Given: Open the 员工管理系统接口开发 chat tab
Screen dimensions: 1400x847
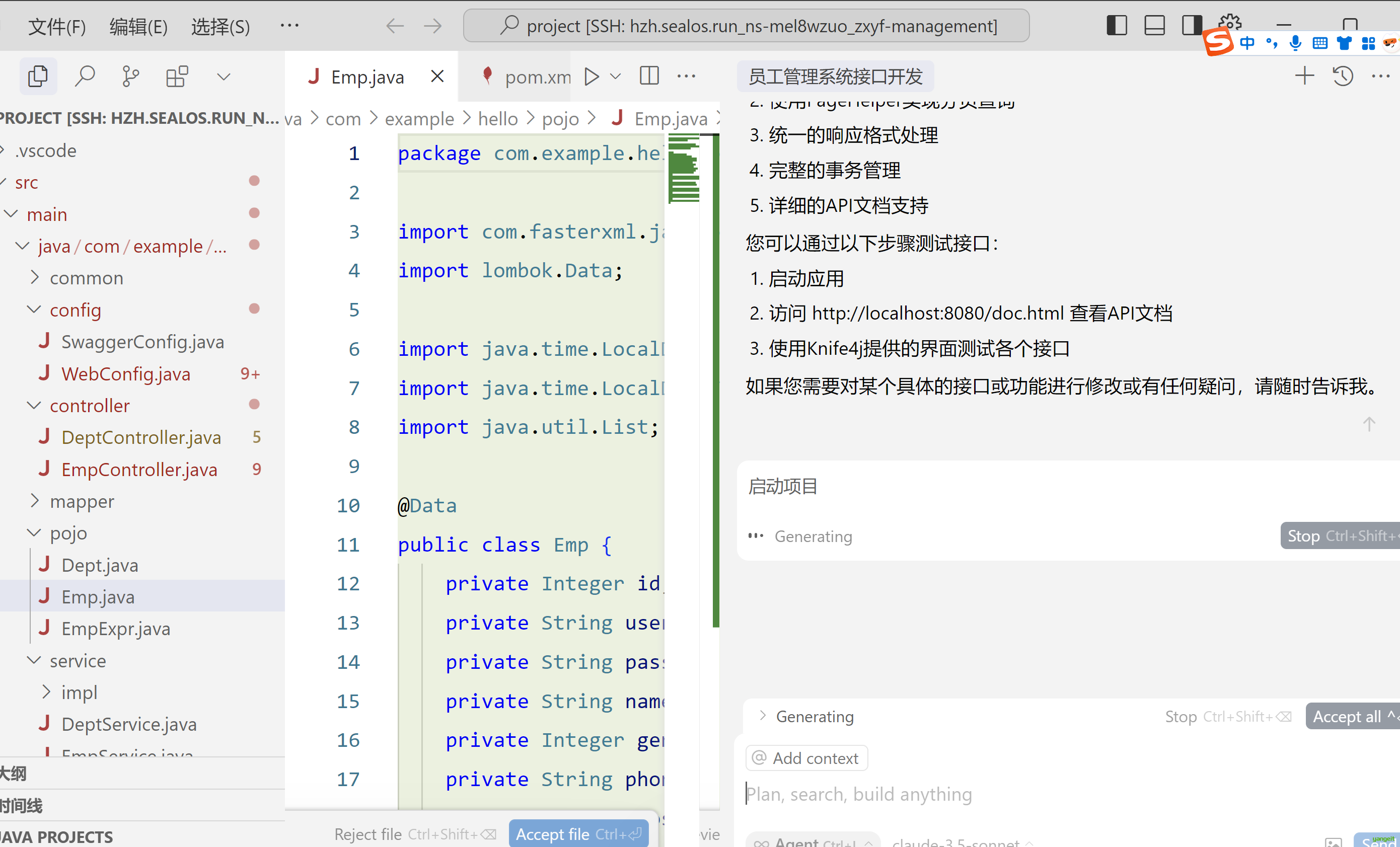Looking at the screenshot, I should pos(835,76).
